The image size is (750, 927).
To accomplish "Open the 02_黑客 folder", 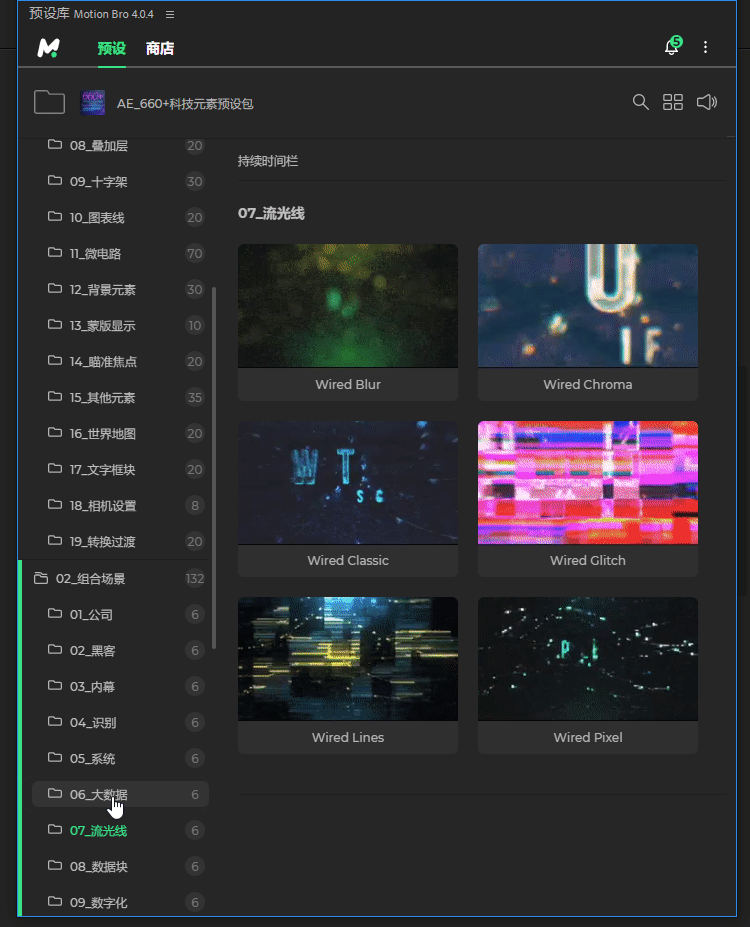I will [121, 651].
